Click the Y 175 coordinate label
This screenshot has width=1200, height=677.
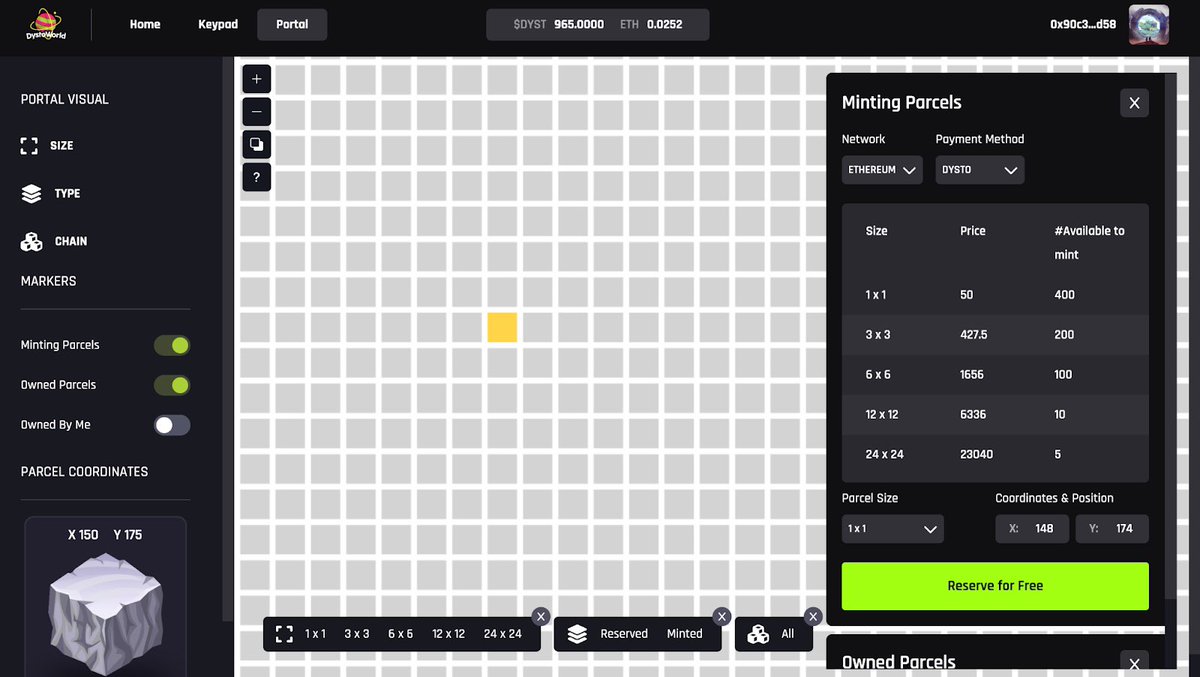coord(128,535)
